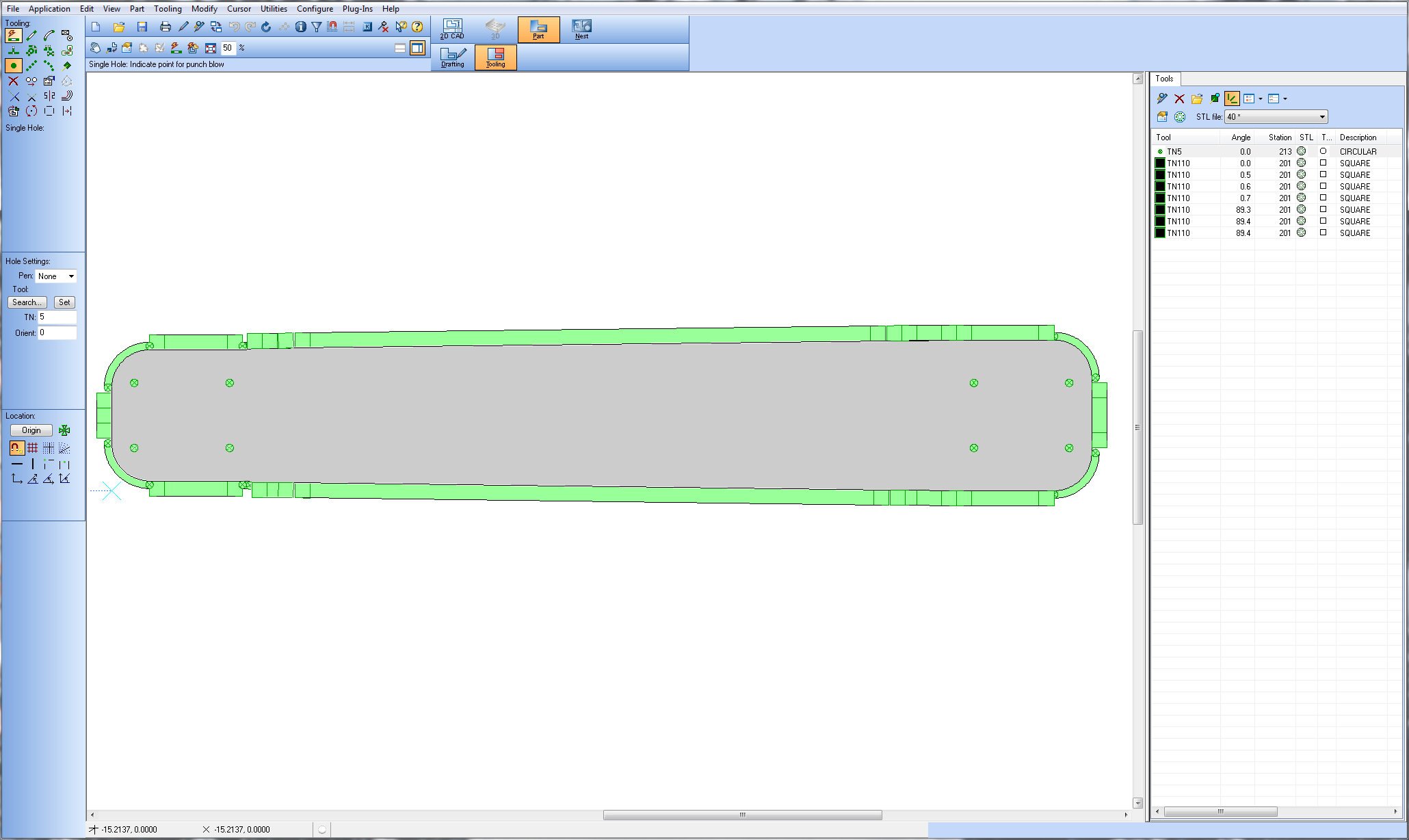This screenshot has width=1409, height=840.
Task: Toggle the T circle for TN5 row
Action: click(x=1323, y=151)
